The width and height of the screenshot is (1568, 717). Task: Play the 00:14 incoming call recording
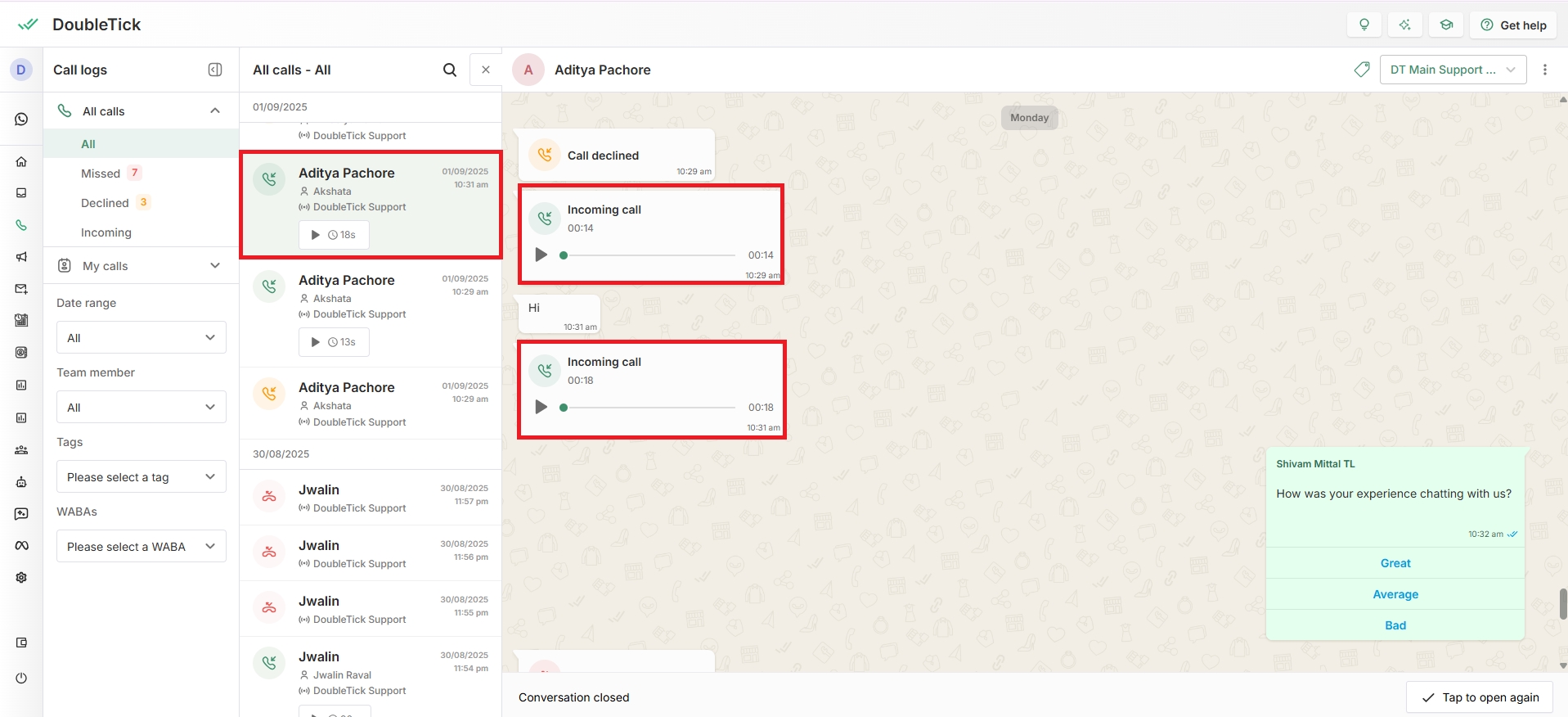(541, 255)
